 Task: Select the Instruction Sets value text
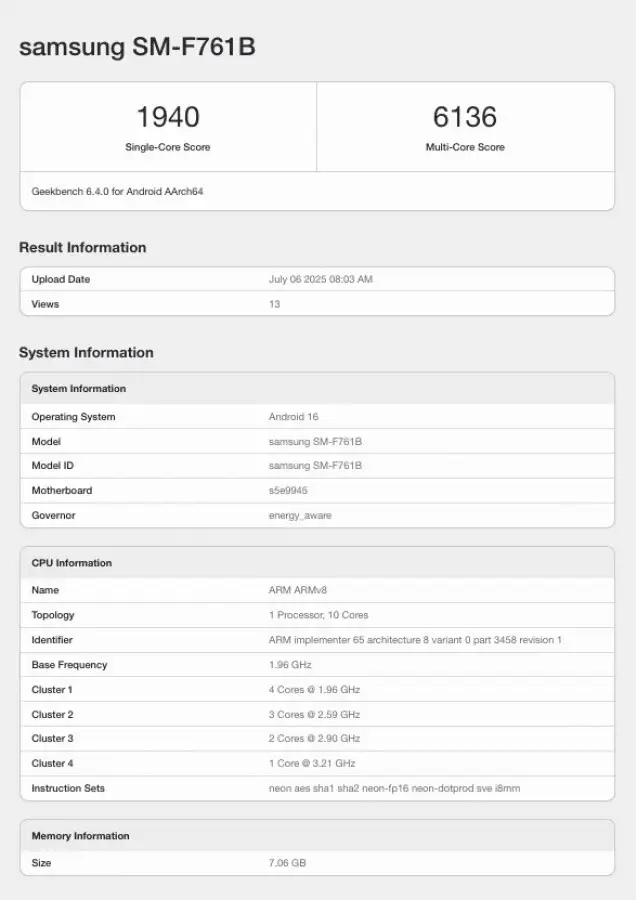[394, 788]
